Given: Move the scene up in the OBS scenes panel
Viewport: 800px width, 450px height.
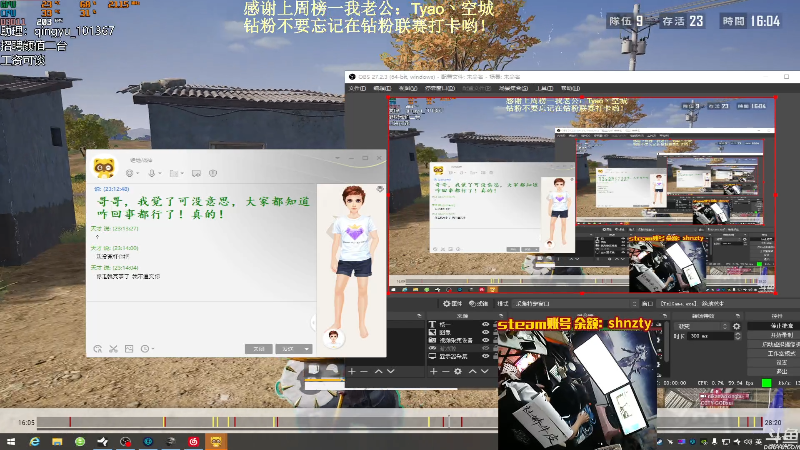Looking at the screenshot, I should (x=379, y=371).
